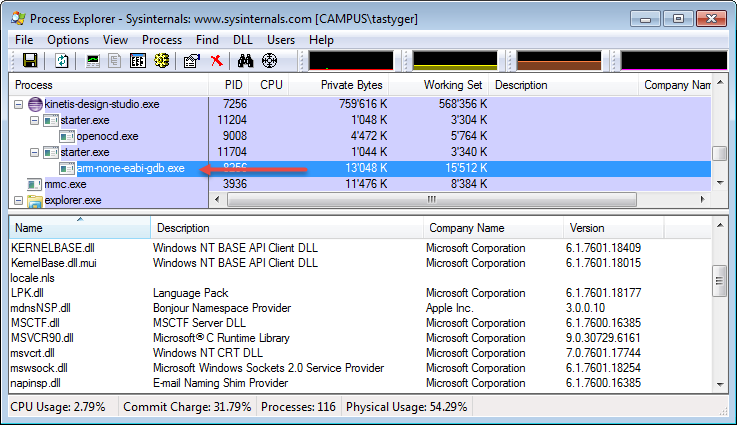
Task: Open the DLL menu
Action: tap(243, 40)
